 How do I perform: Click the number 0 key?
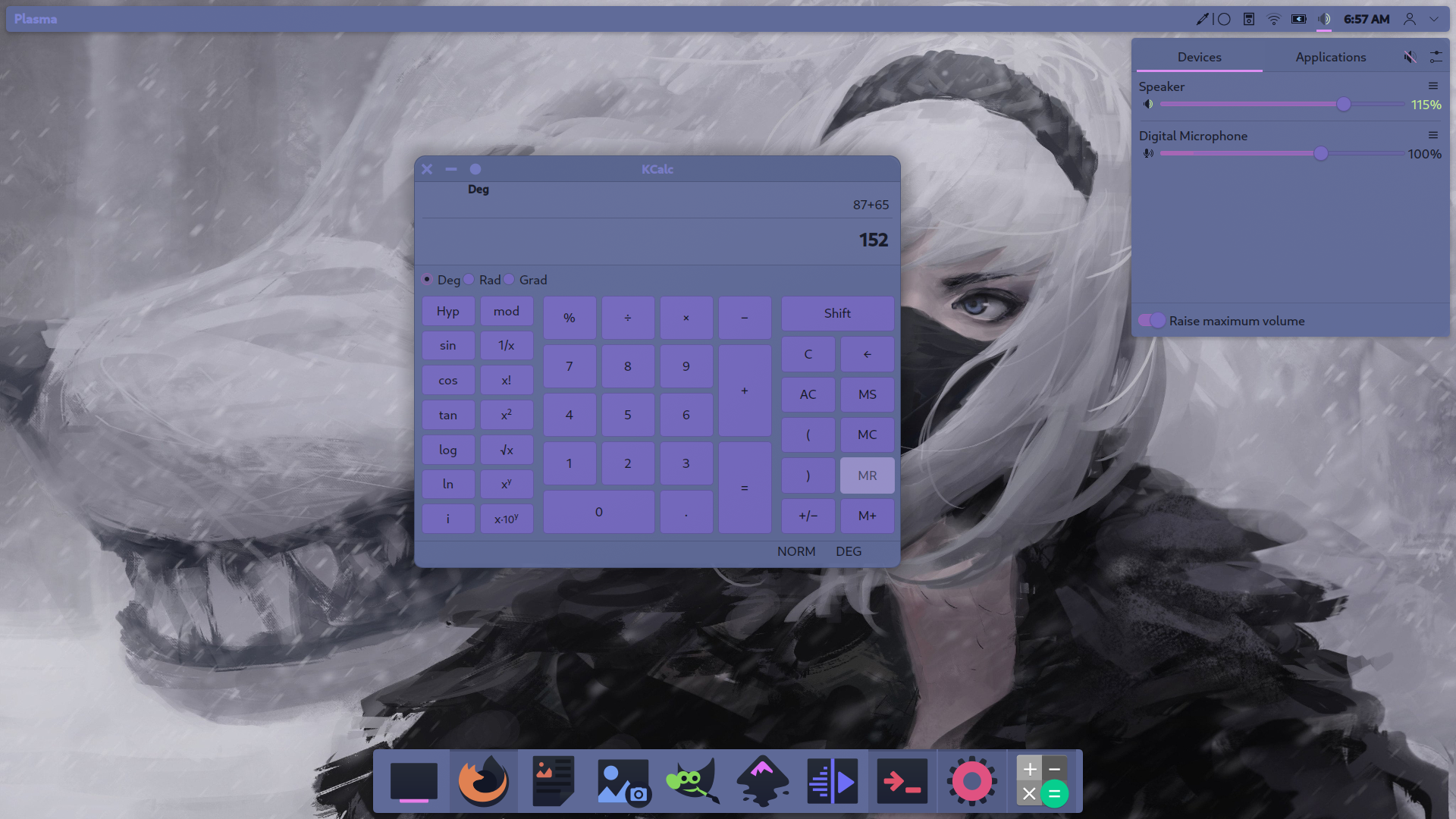pyautogui.click(x=599, y=512)
